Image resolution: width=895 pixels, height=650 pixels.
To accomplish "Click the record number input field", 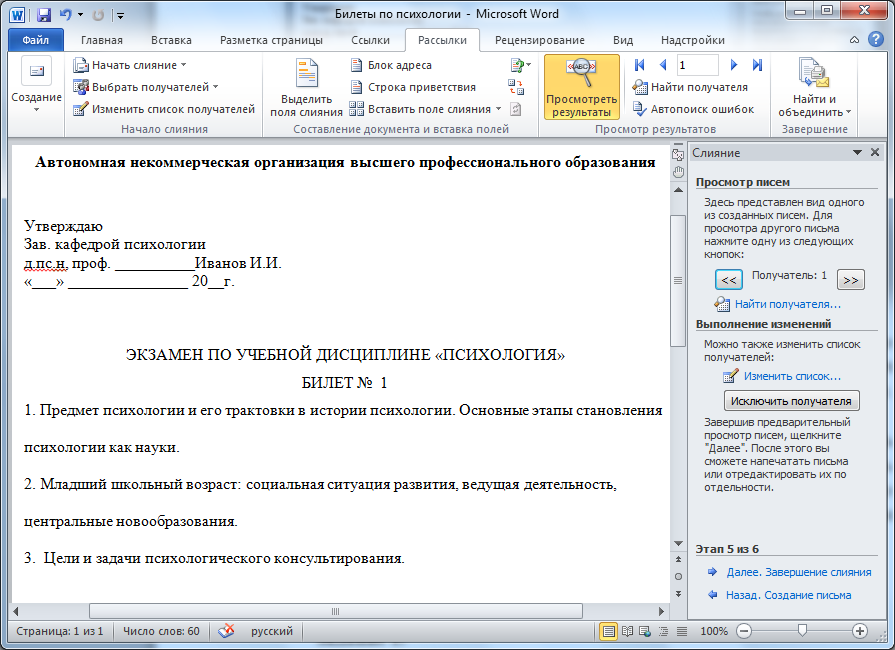I will pos(697,65).
